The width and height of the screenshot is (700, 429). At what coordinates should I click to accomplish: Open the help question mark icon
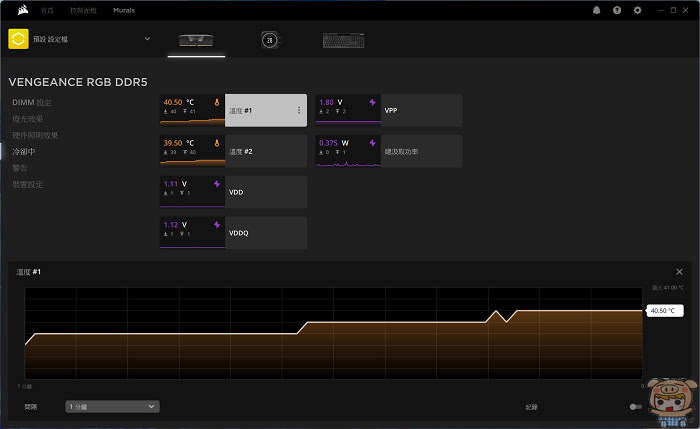[x=617, y=10]
